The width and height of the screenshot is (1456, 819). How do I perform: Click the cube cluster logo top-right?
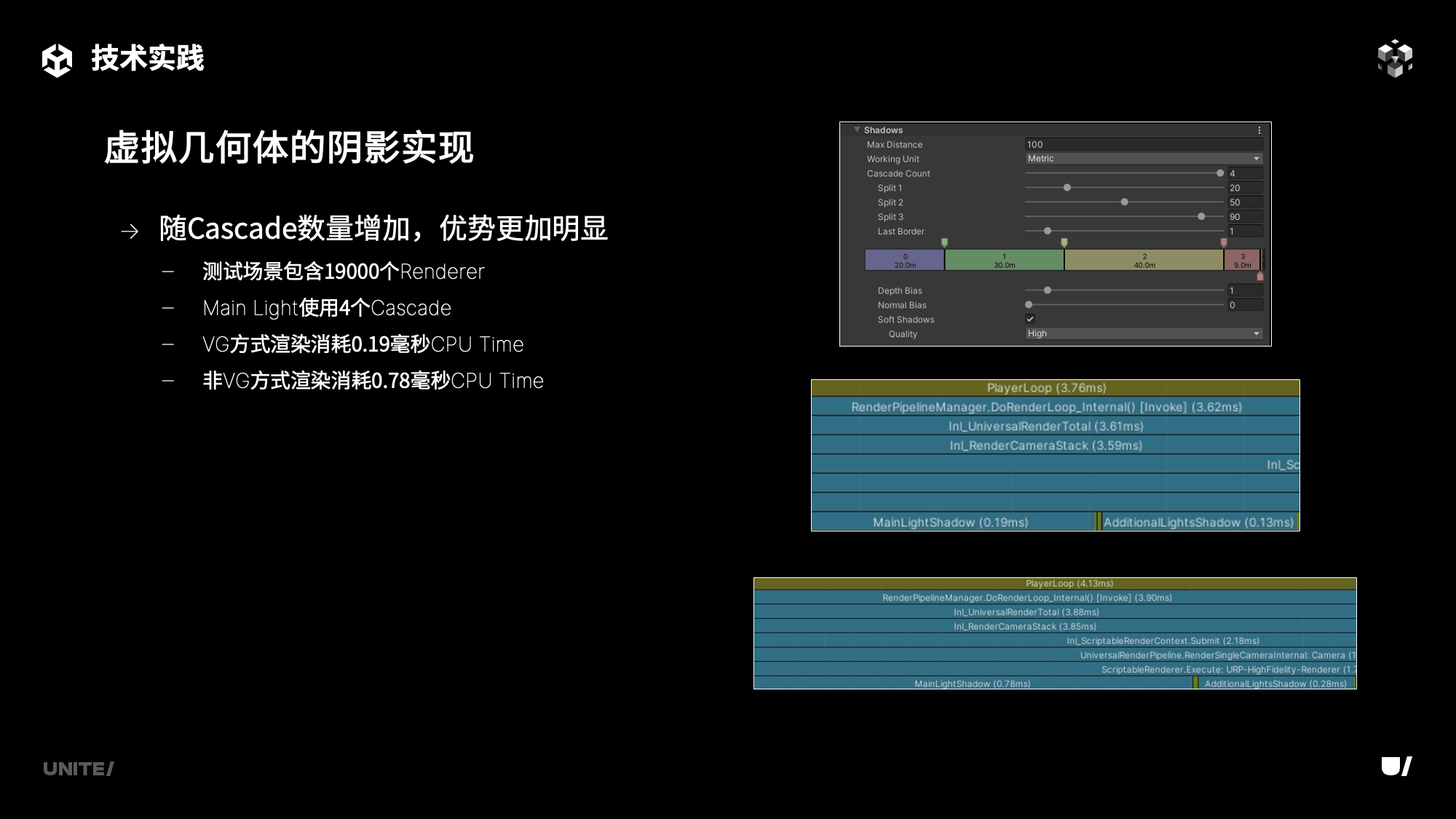click(1395, 58)
